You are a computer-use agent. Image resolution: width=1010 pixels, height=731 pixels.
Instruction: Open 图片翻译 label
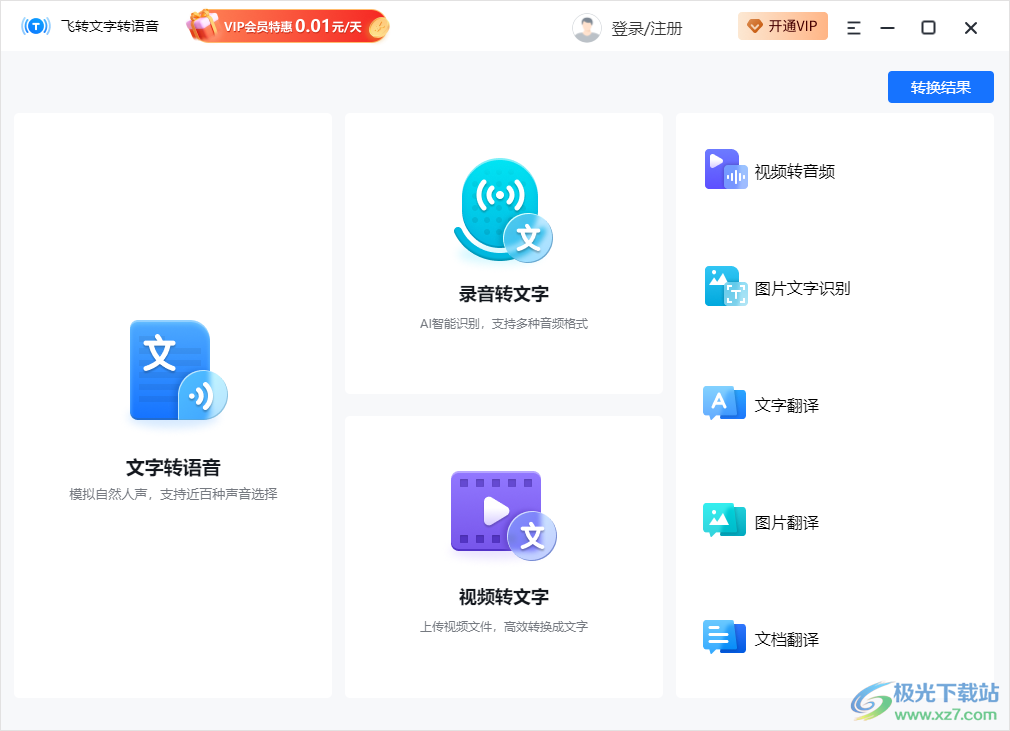tap(786, 522)
